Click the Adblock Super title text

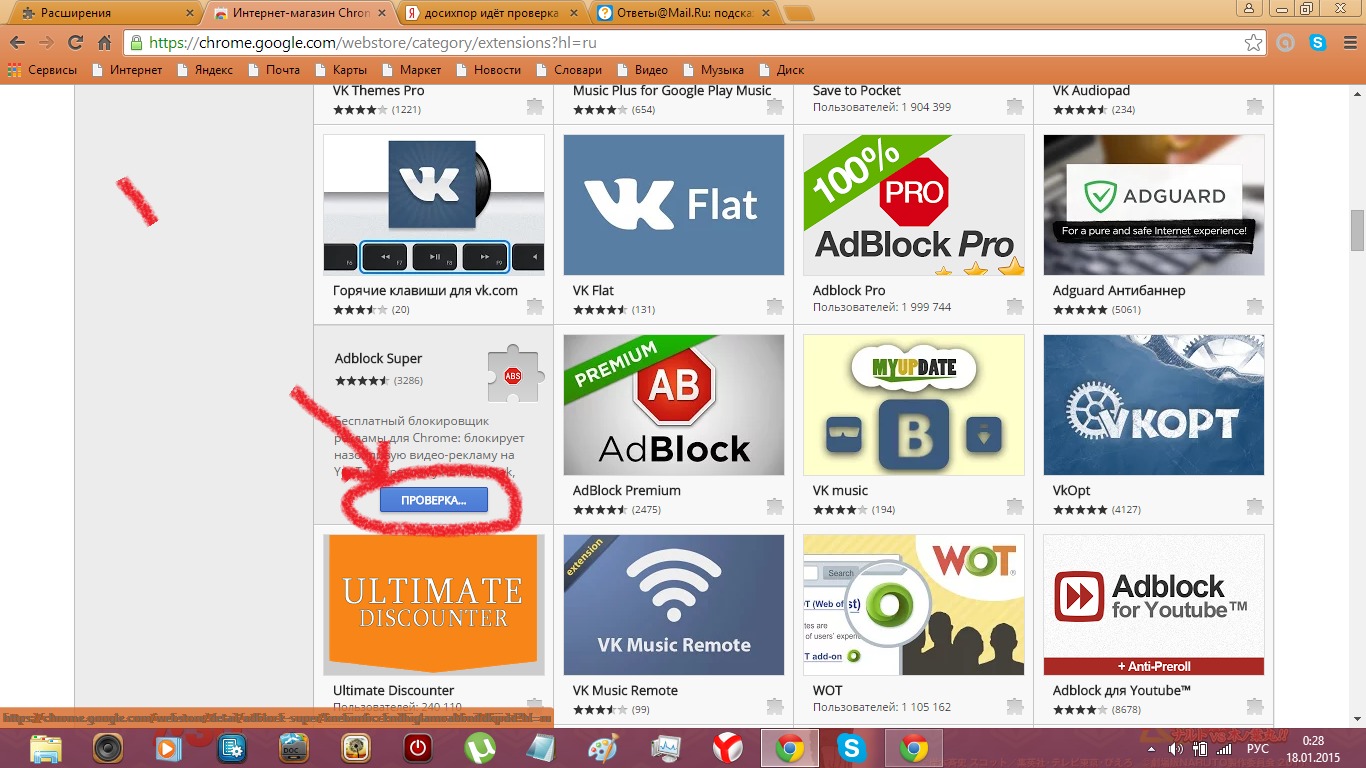click(x=379, y=358)
